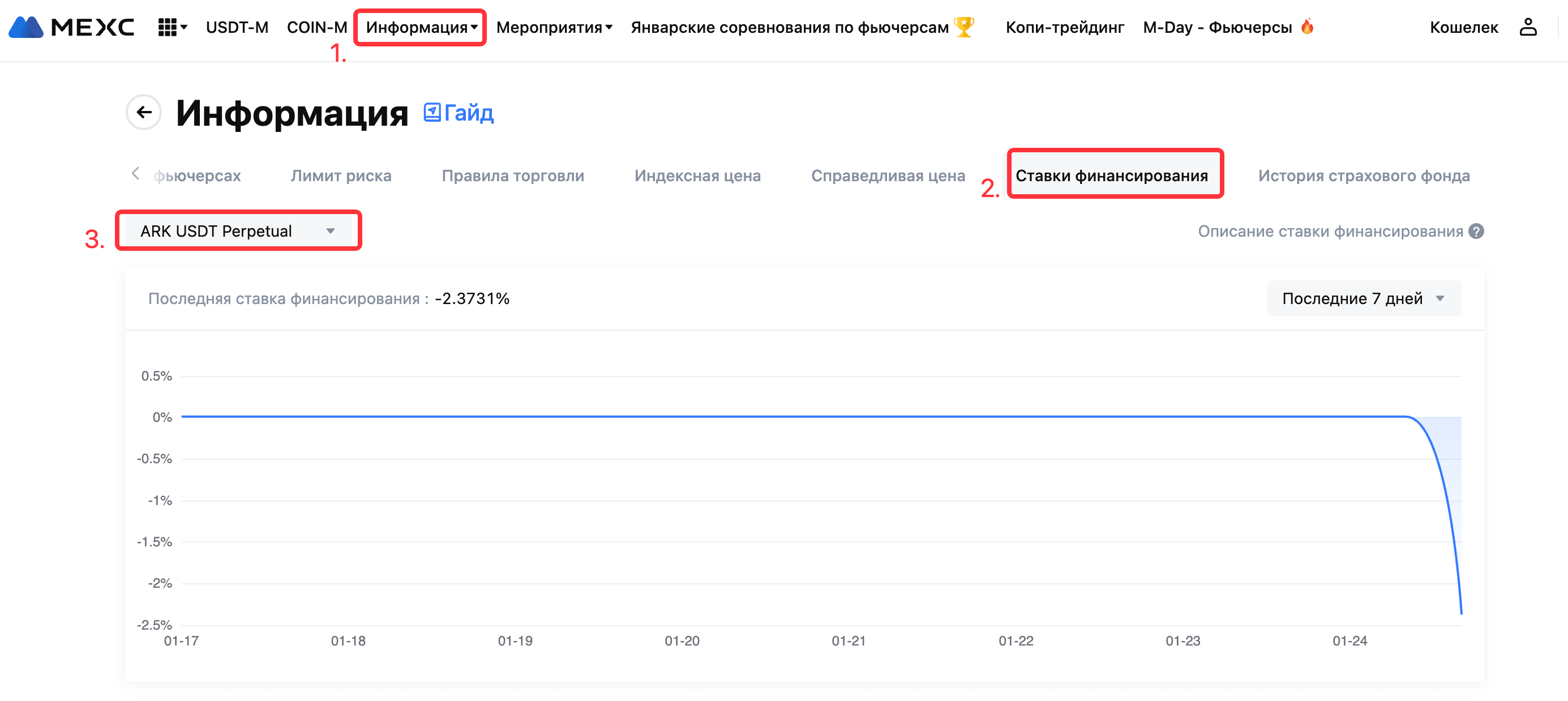Open the ARK USDT Perpetual selector
Screen dimensions: 1568x701
238,231
